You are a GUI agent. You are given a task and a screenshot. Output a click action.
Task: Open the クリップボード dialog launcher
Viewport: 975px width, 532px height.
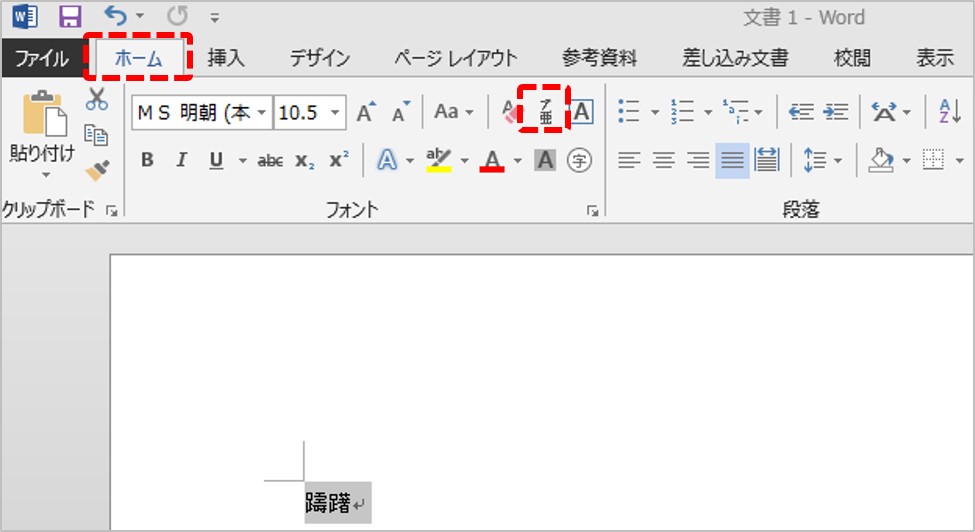[112, 212]
